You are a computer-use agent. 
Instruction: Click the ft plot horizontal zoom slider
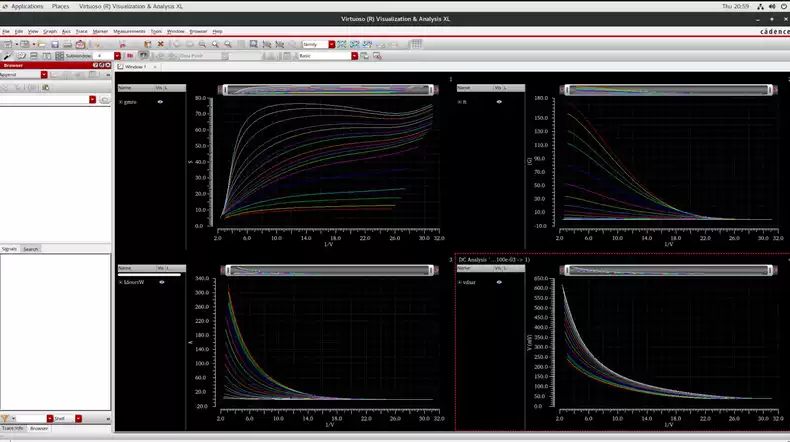[x=669, y=90]
